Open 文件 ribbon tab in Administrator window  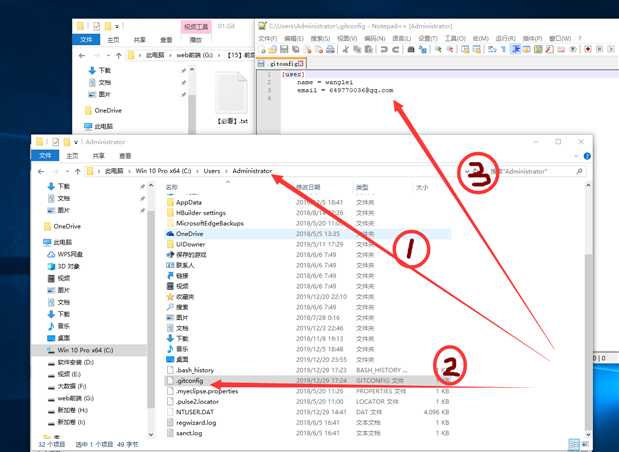click(45, 156)
